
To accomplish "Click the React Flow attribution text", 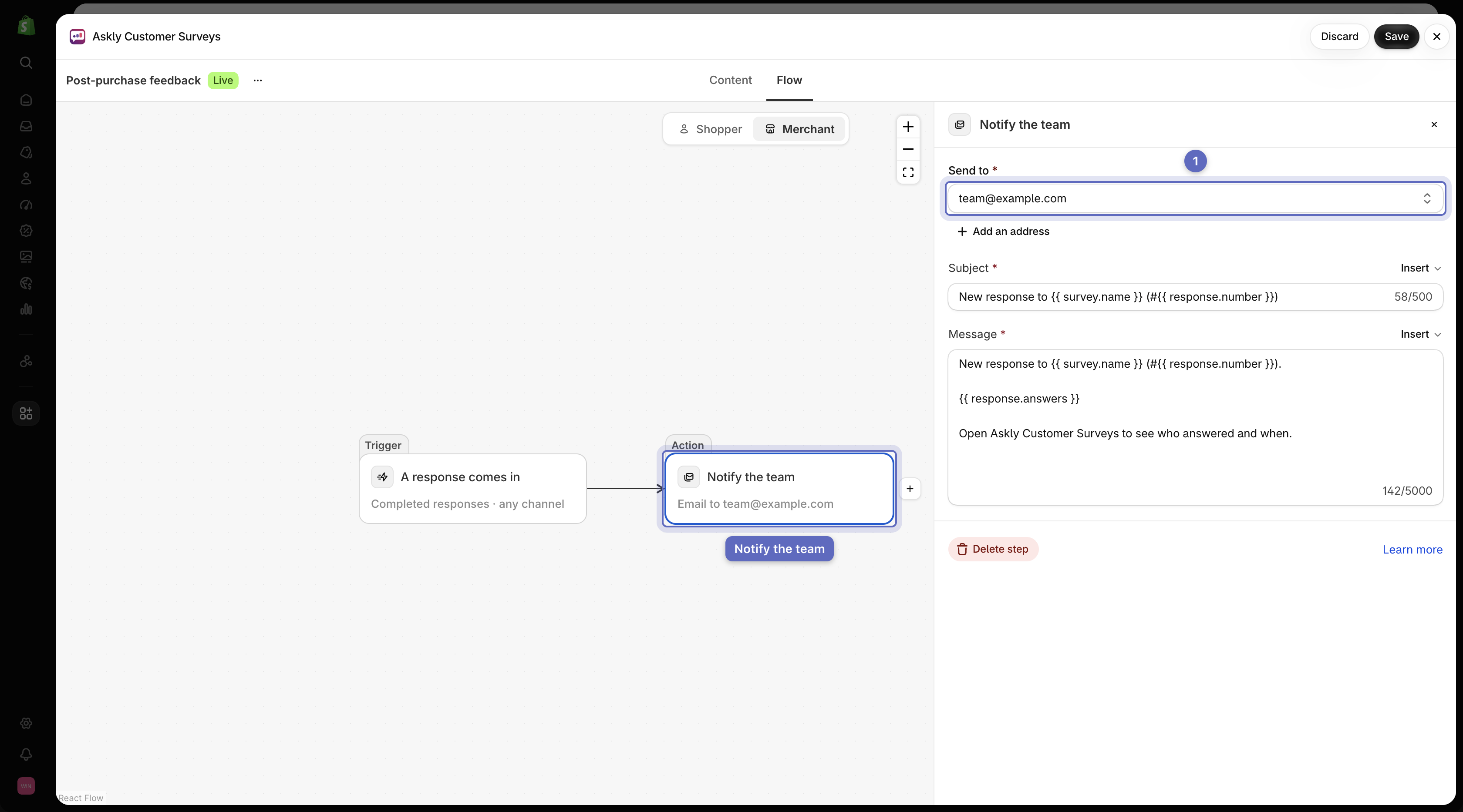I will pos(81,798).
